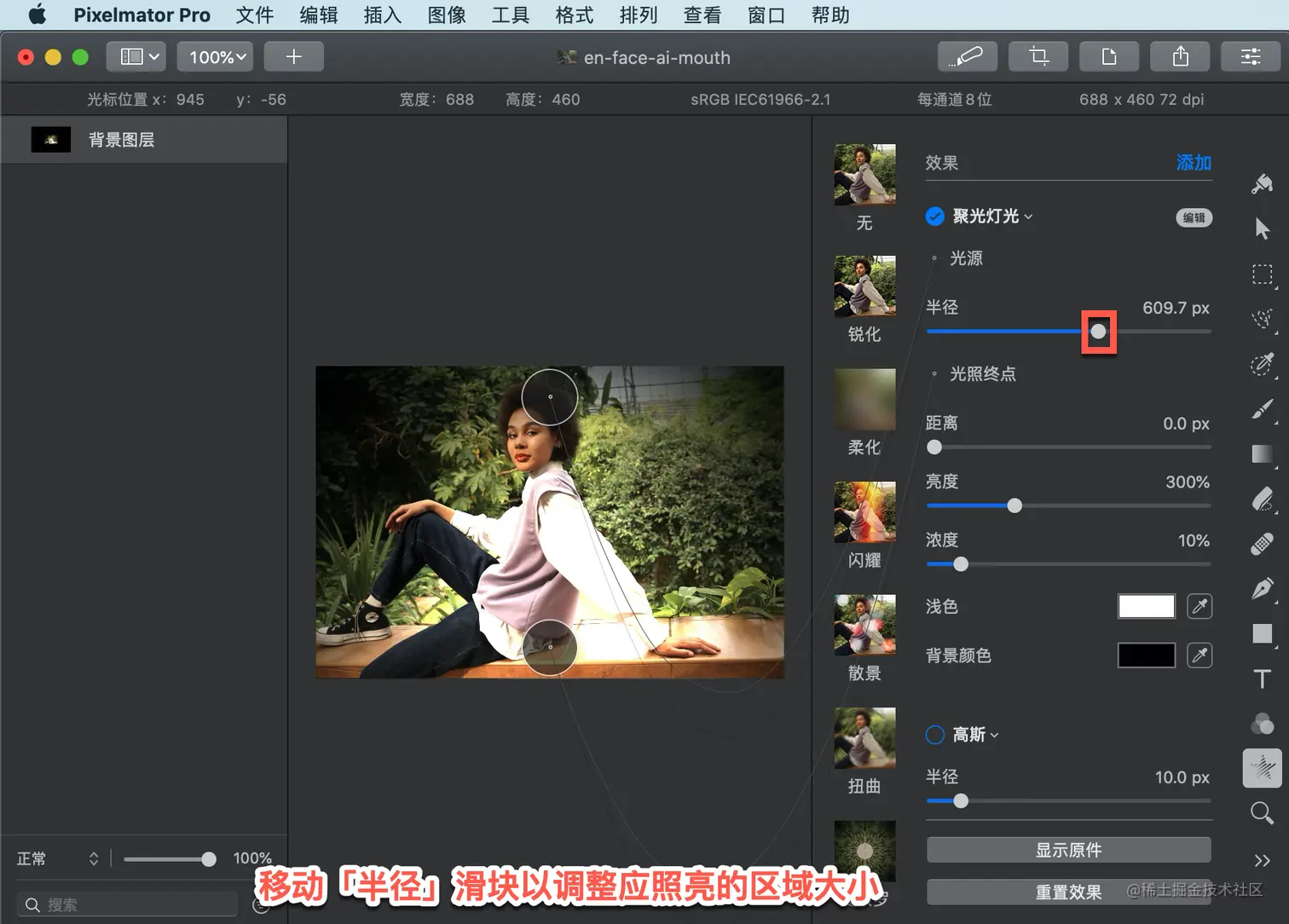Select the Effects star tool
This screenshot has height=924, width=1289.
(1263, 768)
